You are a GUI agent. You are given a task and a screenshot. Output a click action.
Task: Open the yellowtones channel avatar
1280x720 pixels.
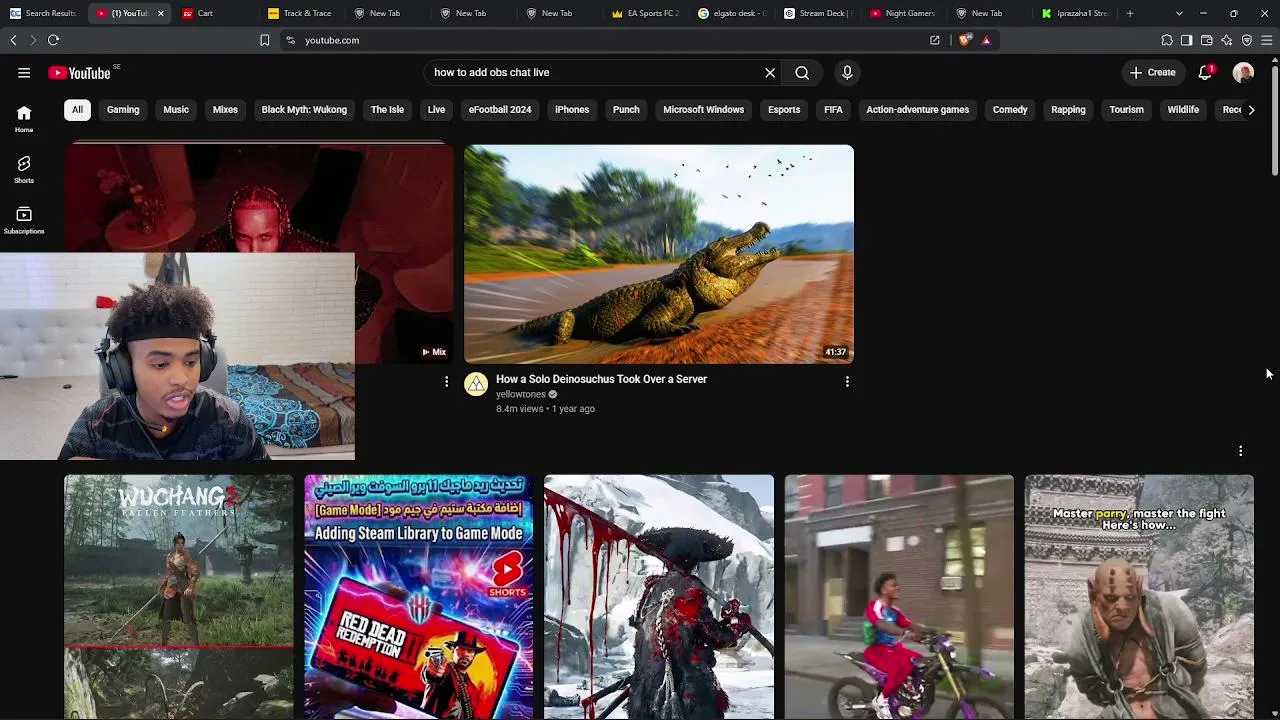point(476,384)
